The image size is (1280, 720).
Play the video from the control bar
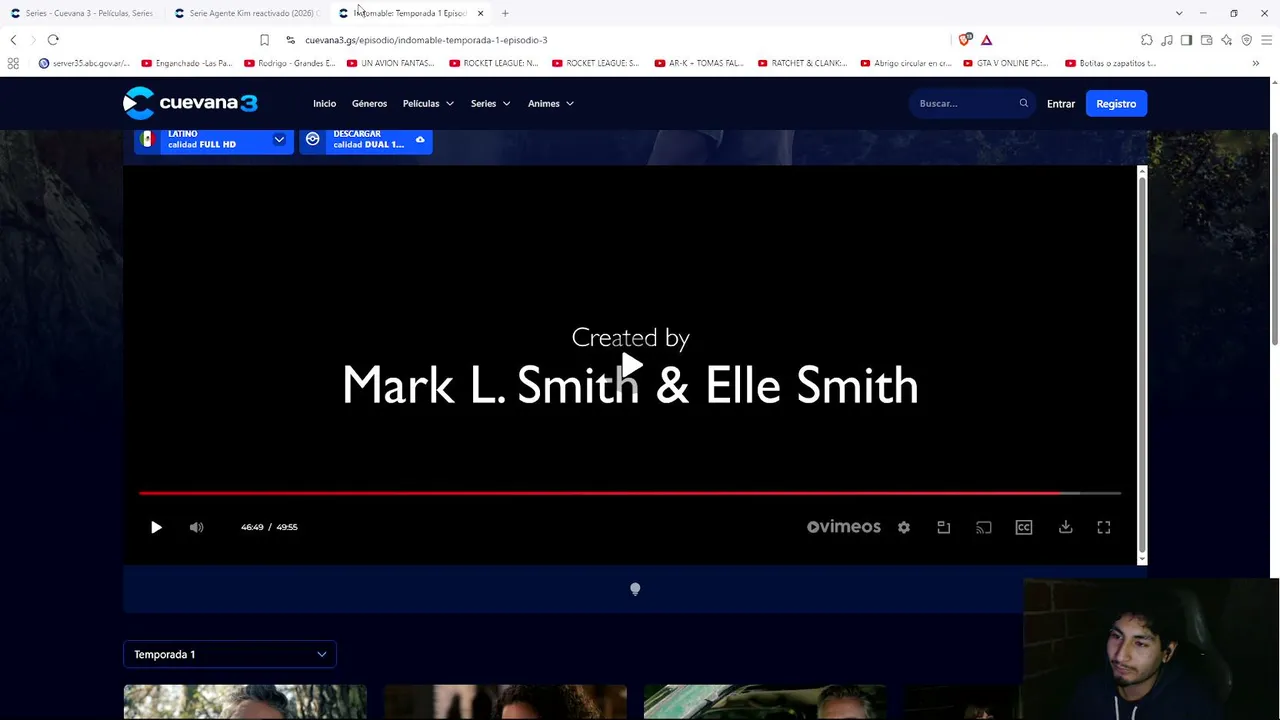156,527
